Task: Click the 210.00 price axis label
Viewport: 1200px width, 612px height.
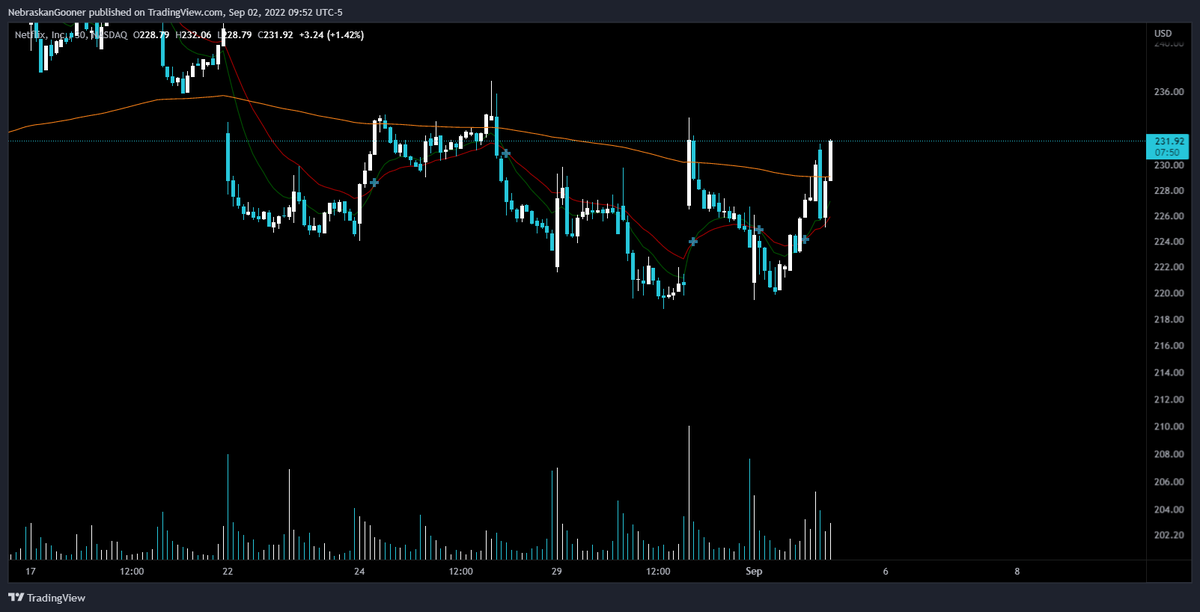Action: tap(1169, 427)
